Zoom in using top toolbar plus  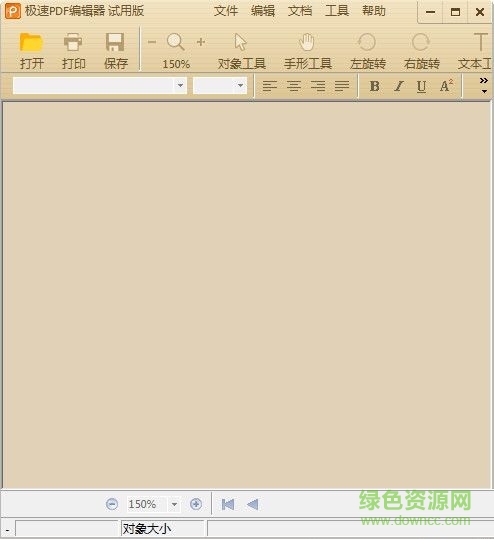coord(201,42)
